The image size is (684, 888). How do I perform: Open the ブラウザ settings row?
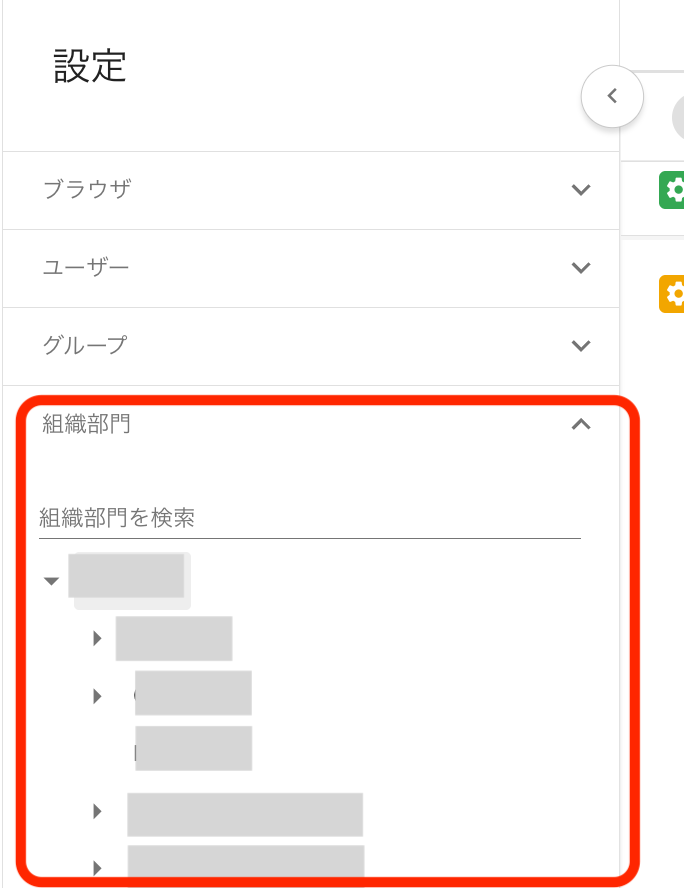(x=88, y=190)
